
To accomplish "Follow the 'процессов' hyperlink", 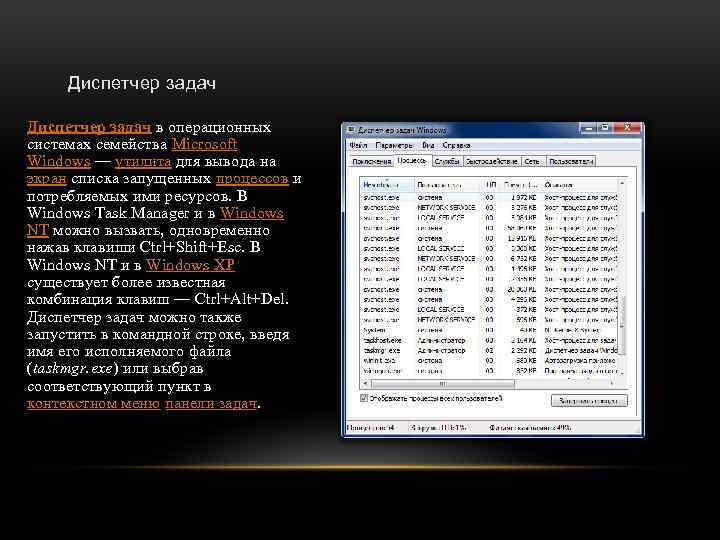I will coord(252,179).
